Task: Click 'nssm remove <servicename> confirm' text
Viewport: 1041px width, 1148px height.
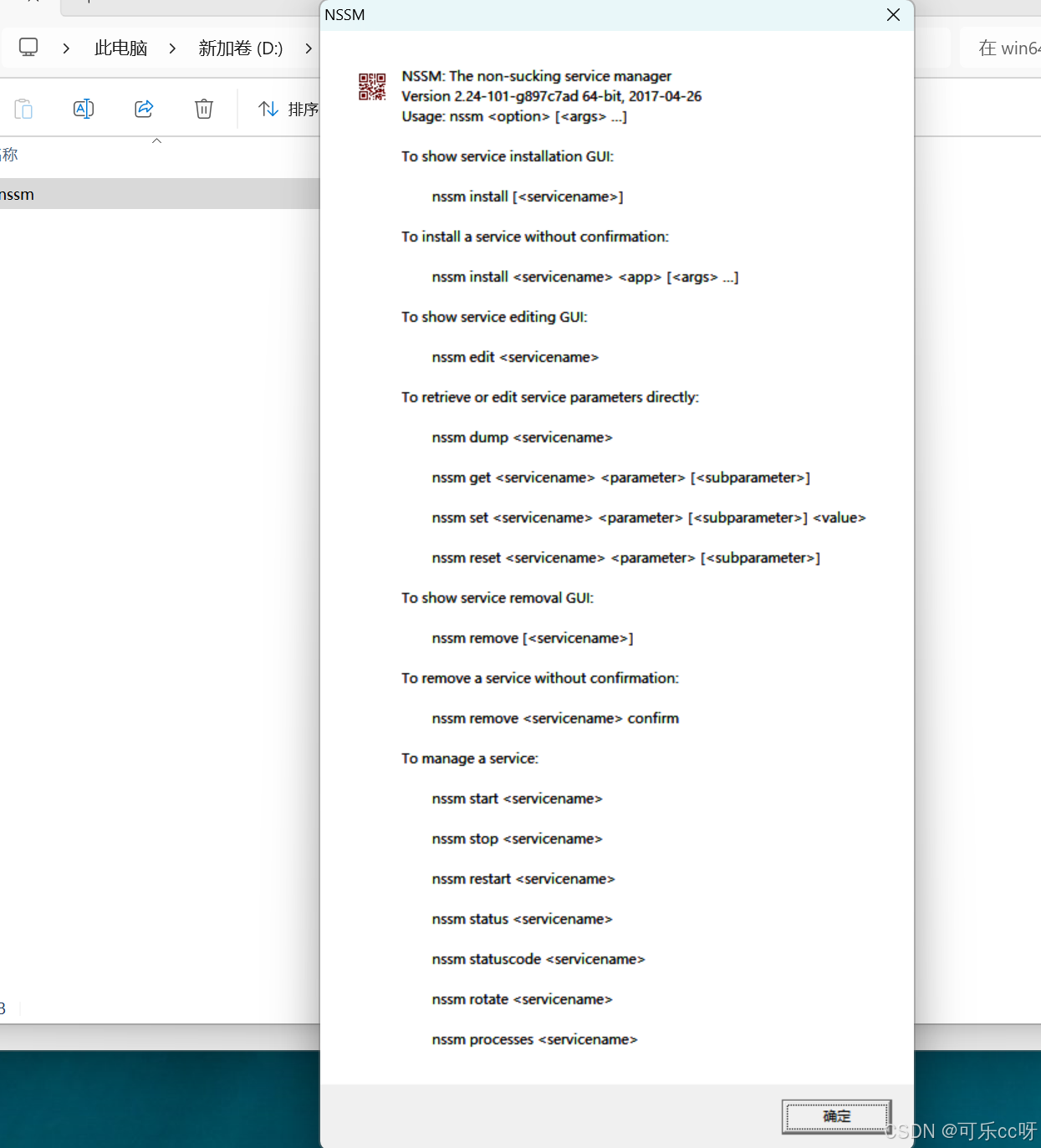Action: [555, 718]
